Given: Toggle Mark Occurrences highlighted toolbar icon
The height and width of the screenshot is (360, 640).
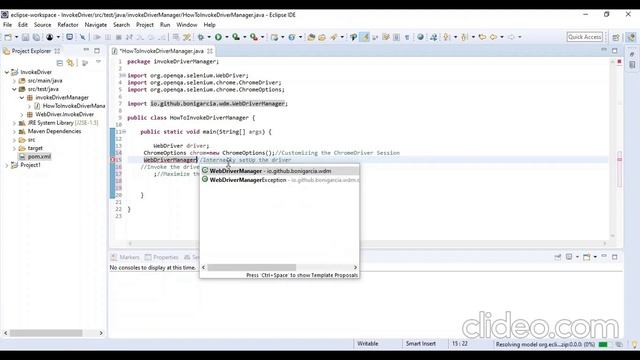Looking at the screenshot, I should [364, 37].
